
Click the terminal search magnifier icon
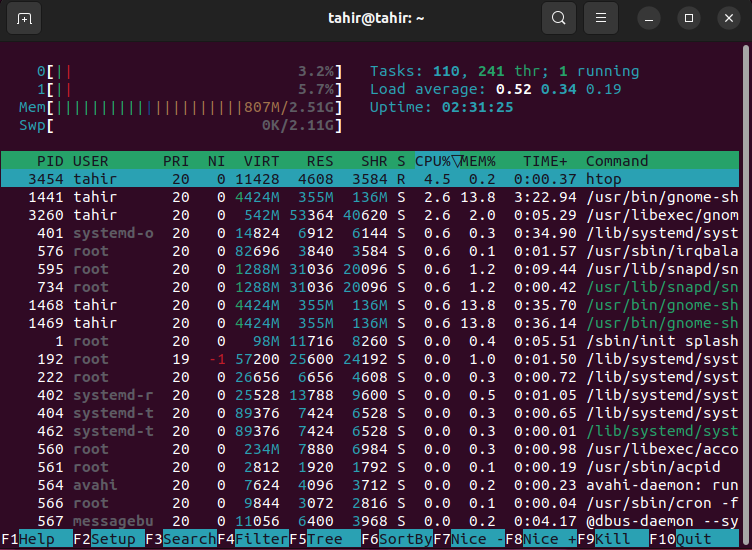pos(559,18)
